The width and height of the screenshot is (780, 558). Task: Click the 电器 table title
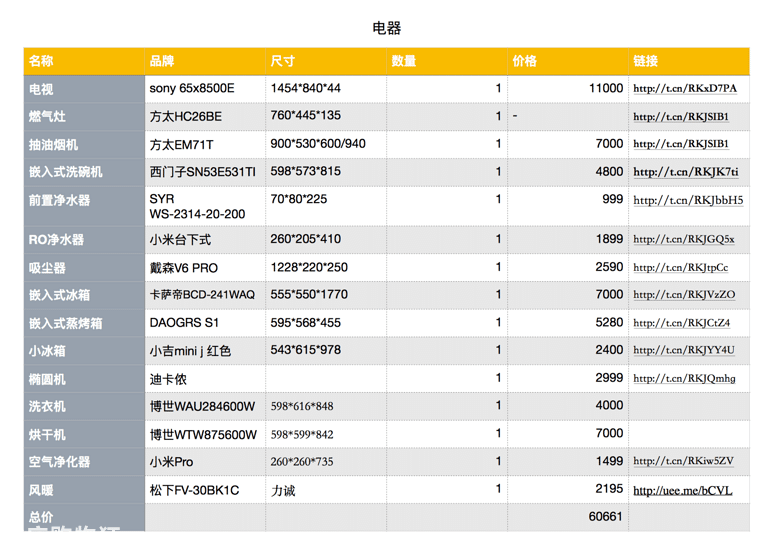coord(387,28)
